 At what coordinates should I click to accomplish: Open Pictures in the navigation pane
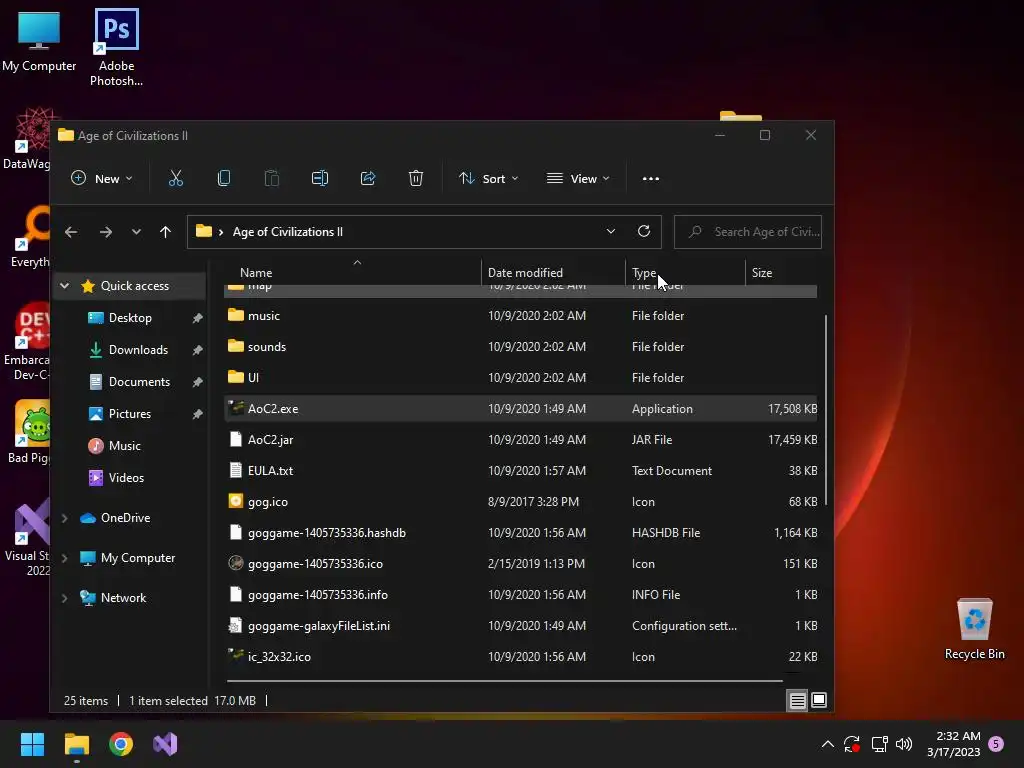(x=129, y=414)
